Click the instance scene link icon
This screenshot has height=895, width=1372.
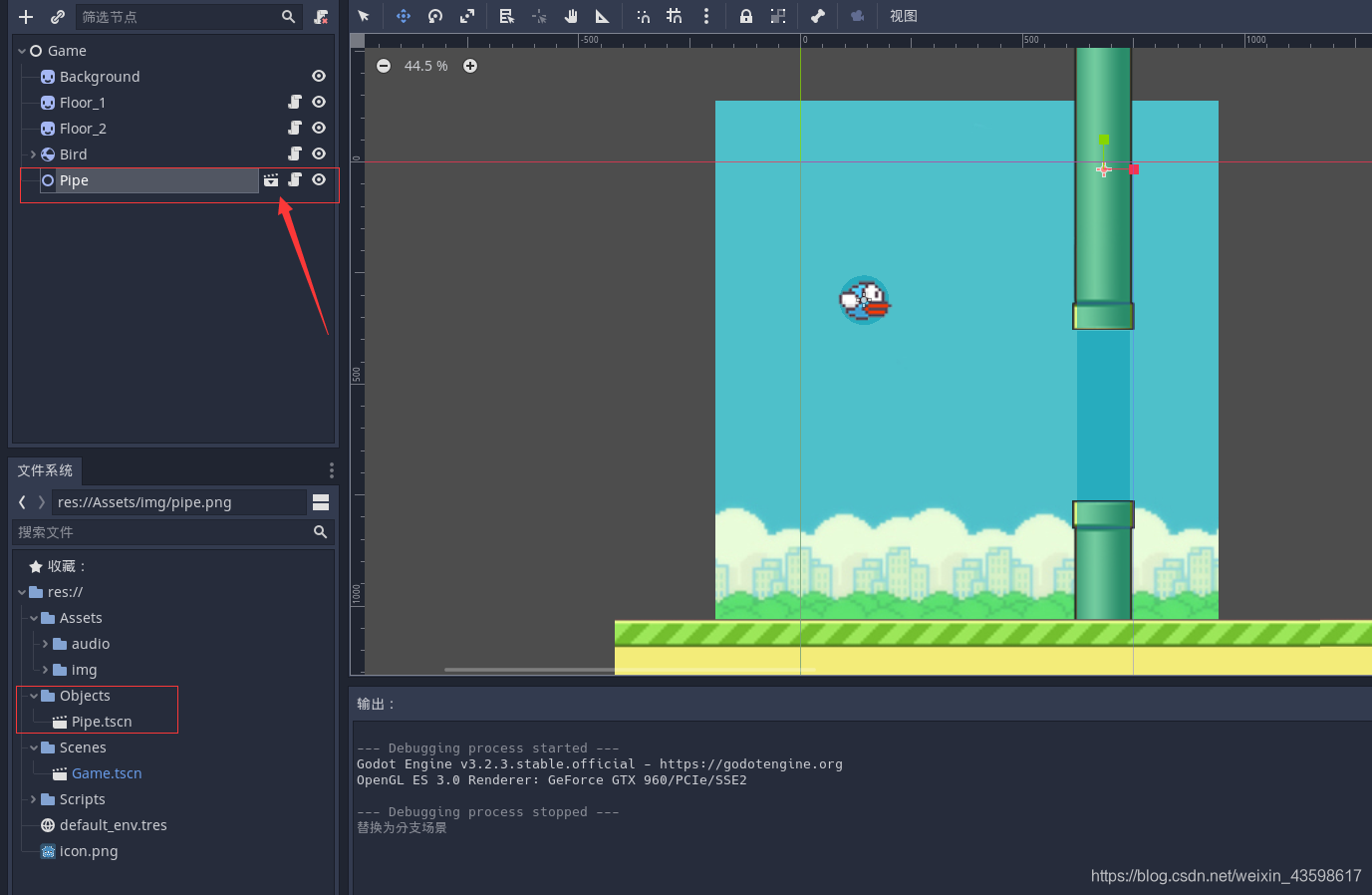click(58, 17)
